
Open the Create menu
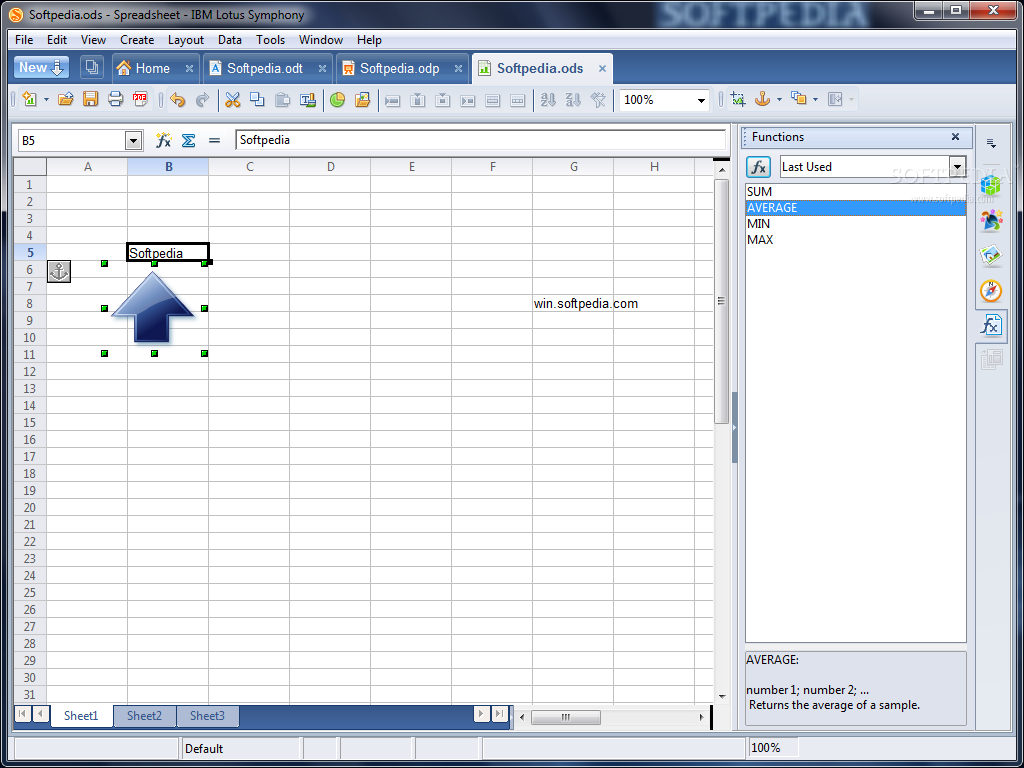coord(137,40)
